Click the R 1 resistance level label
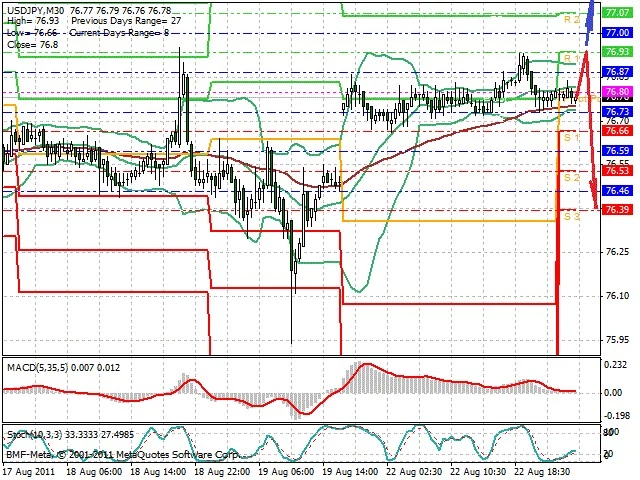 point(572,59)
